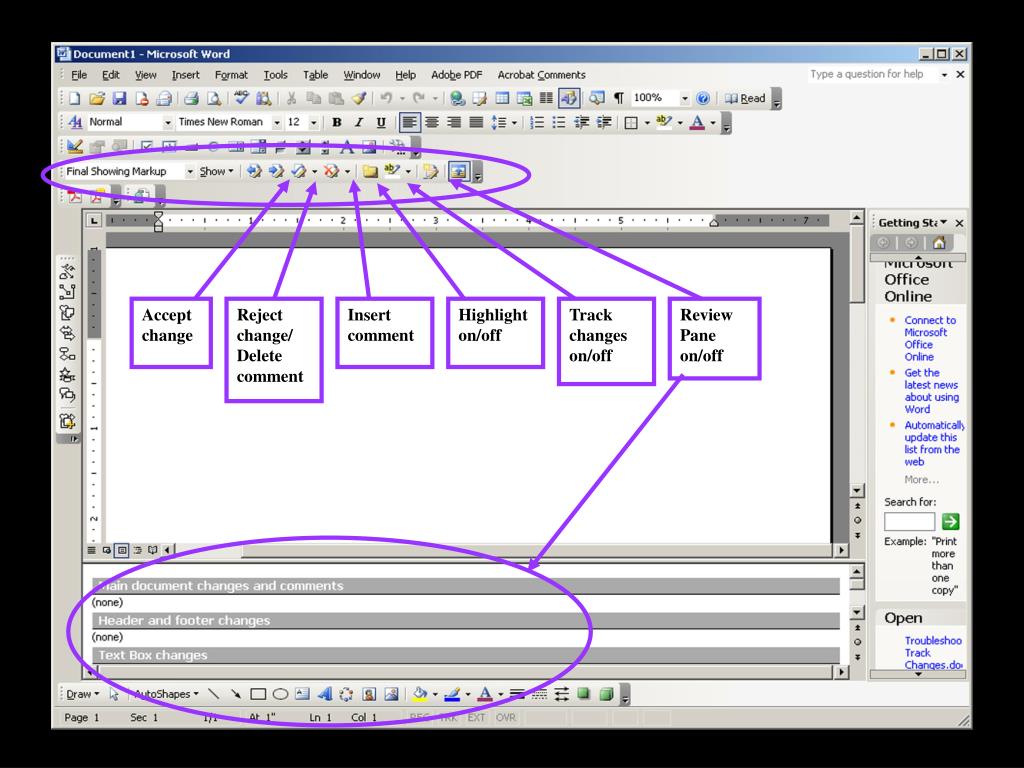Undo the last action
The image size is (1024, 768).
[386, 99]
